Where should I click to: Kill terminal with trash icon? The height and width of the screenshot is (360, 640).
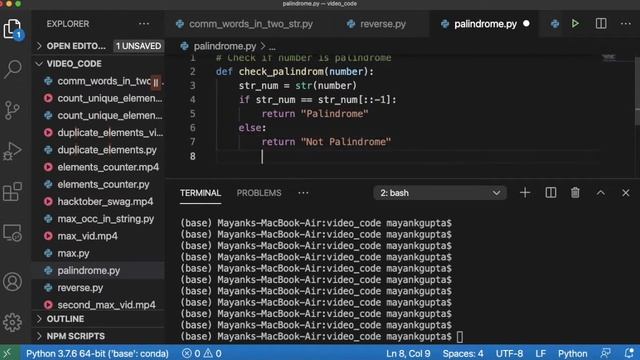(575, 193)
